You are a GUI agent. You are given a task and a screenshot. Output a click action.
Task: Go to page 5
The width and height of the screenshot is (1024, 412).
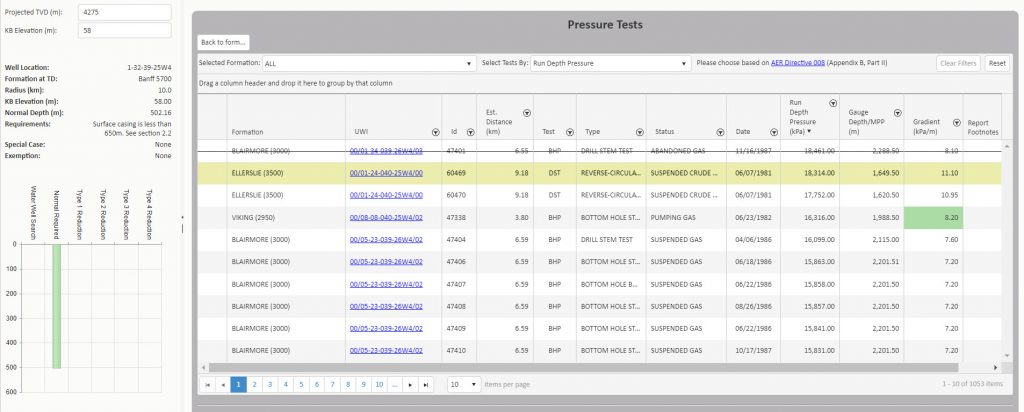tap(301, 385)
